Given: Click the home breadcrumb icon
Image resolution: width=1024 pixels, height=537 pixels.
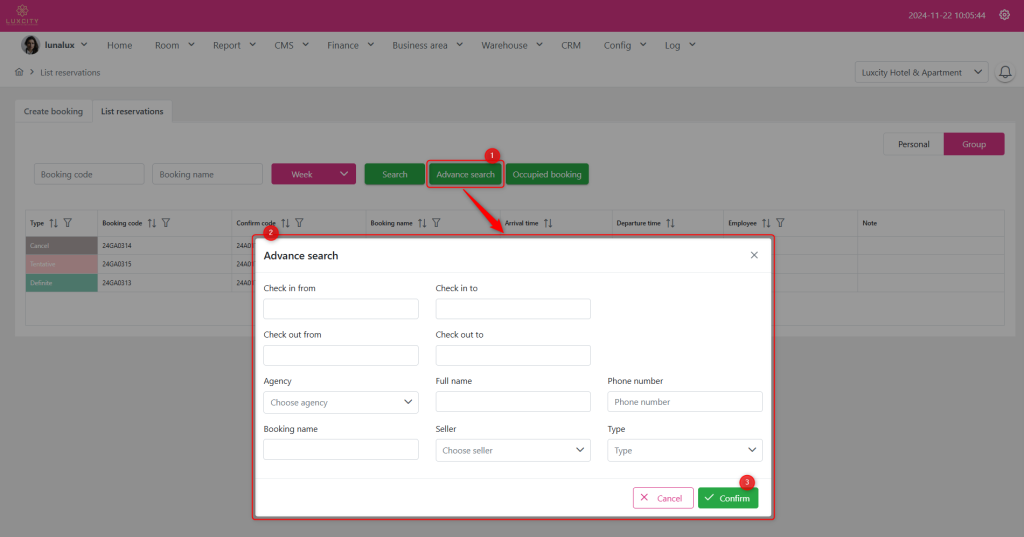Looking at the screenshot, I should pos(19,73).
